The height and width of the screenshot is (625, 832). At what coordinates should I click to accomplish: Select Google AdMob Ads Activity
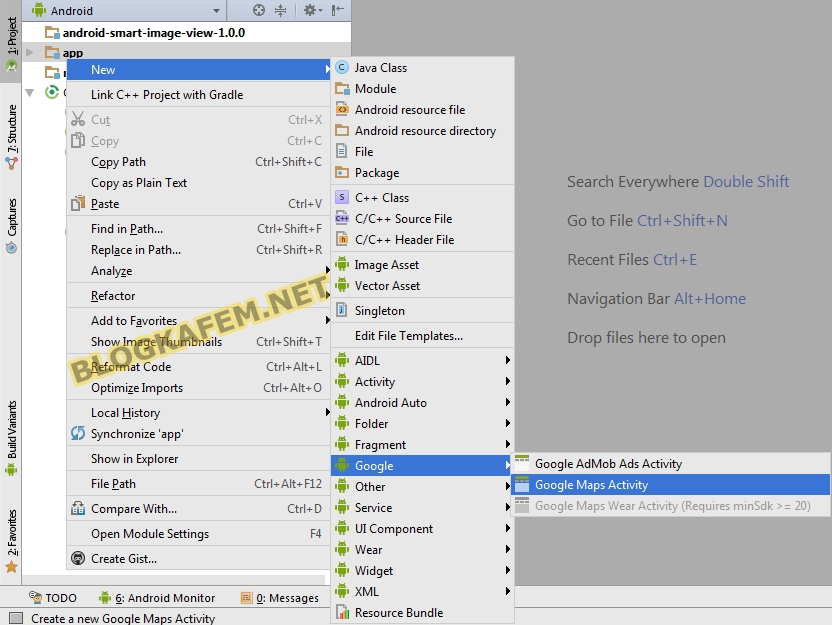pos(671,464)
